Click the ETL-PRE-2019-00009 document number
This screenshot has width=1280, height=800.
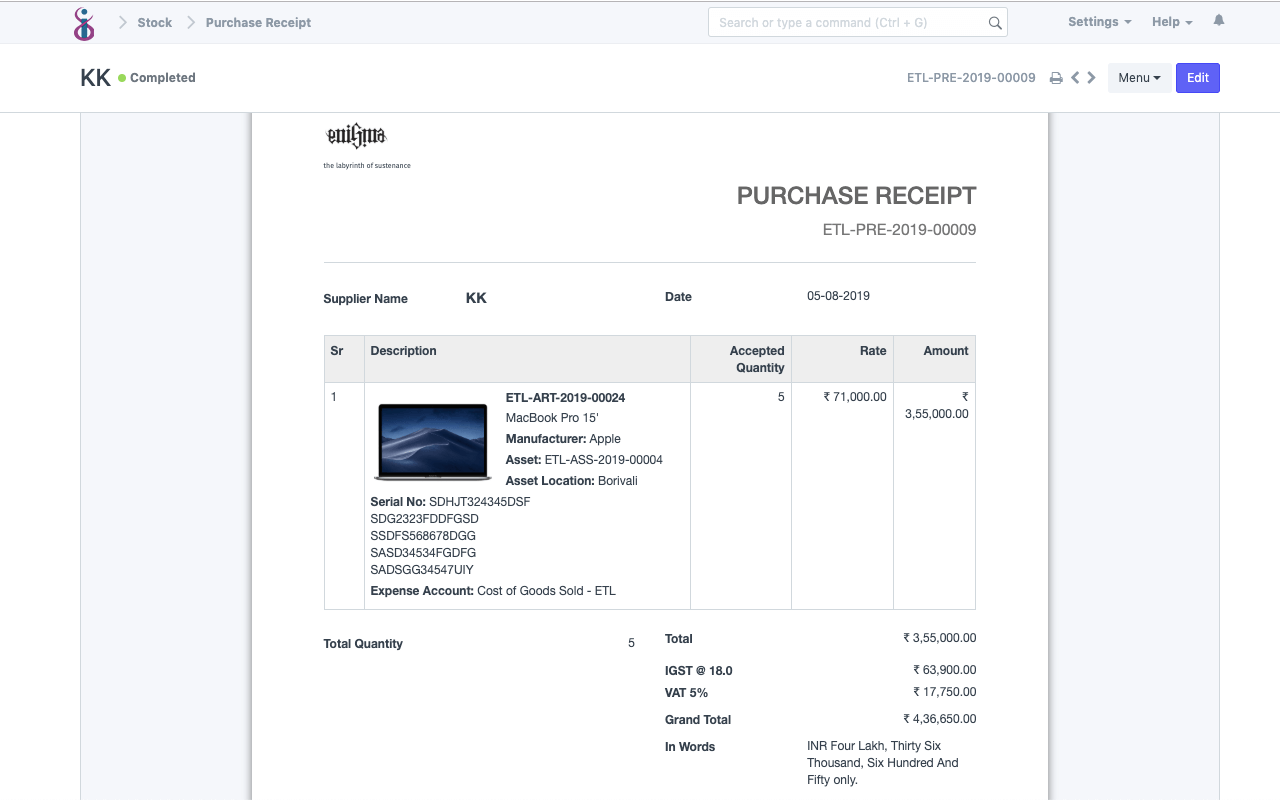pos(970,77)
